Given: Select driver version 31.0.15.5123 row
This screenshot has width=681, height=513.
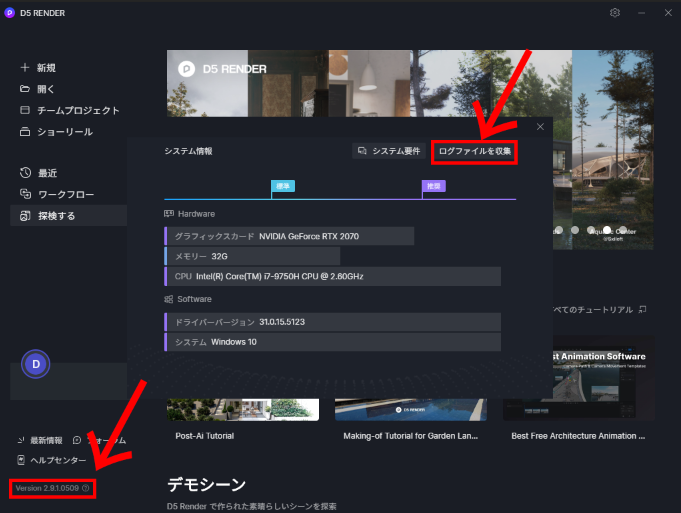Looking at the screenshot, I should [332, 322].
